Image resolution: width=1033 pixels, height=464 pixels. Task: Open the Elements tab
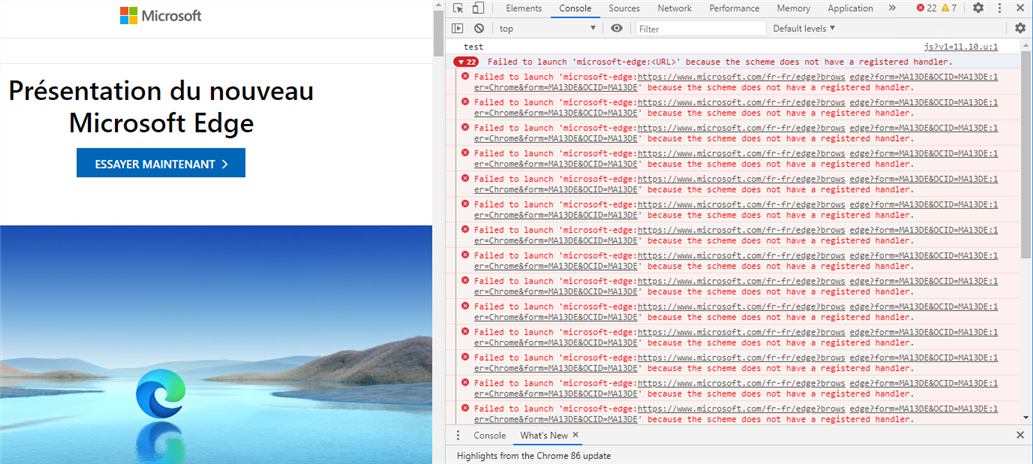[x=524, y=9]
